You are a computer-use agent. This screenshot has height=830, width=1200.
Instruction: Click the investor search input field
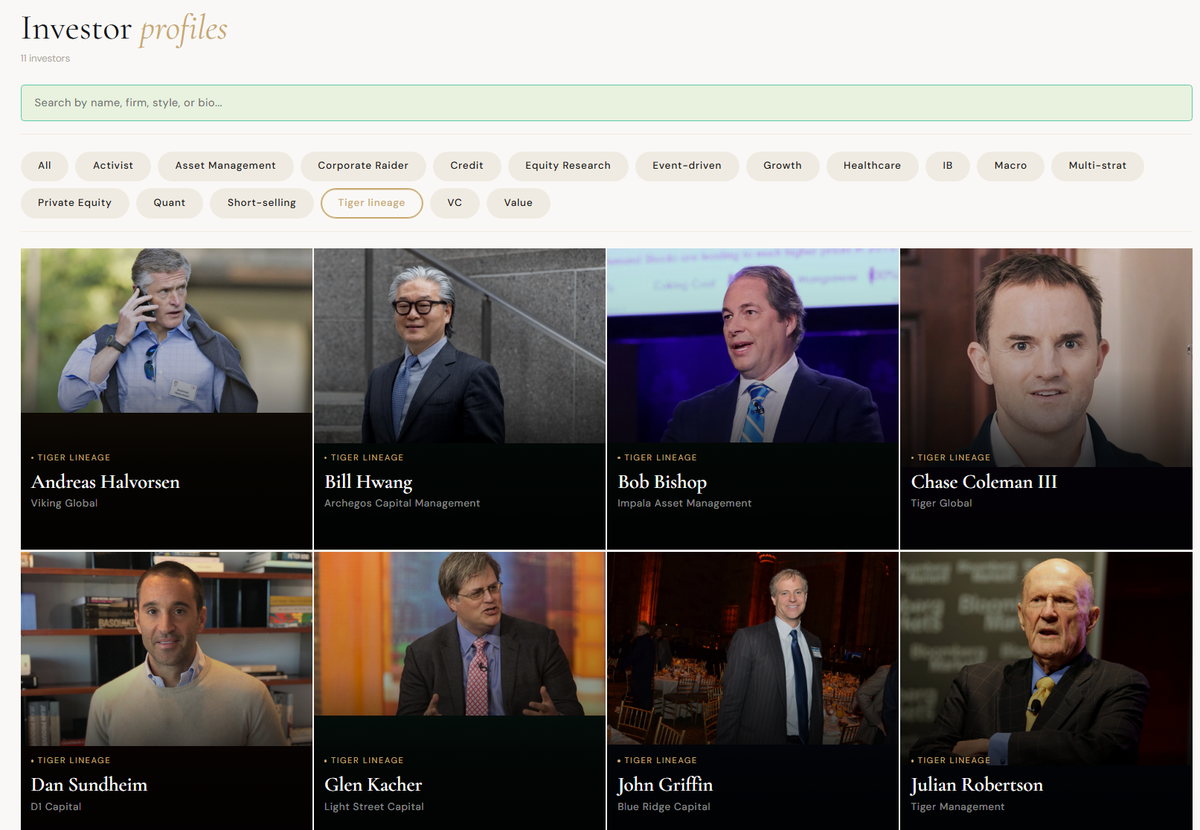606,103
